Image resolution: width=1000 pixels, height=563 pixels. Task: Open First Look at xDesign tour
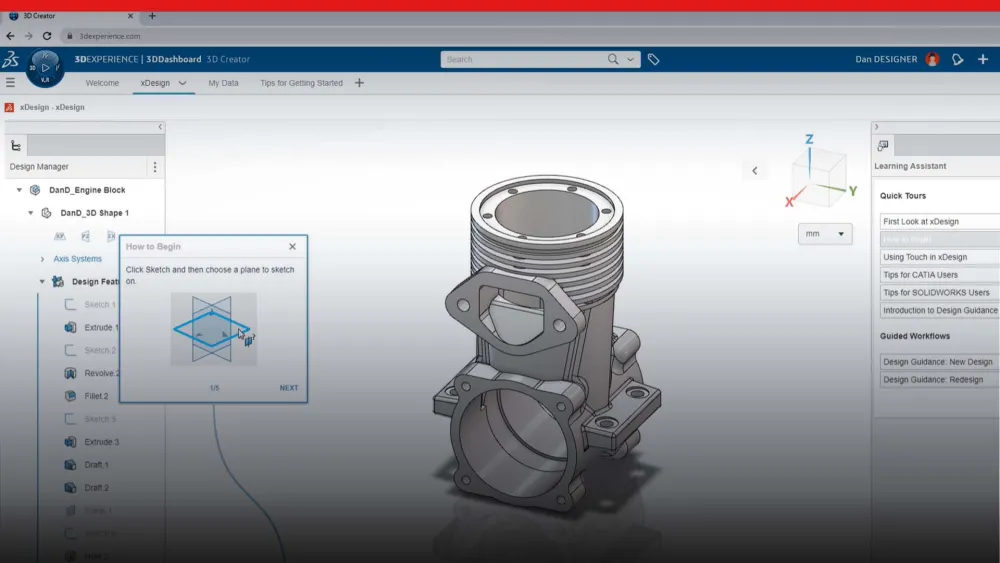tap(940, 221)
